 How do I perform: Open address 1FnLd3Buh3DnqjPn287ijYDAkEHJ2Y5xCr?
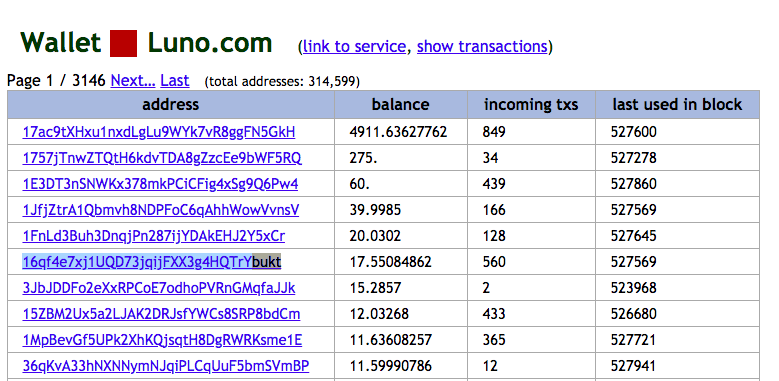click(154, 236)
